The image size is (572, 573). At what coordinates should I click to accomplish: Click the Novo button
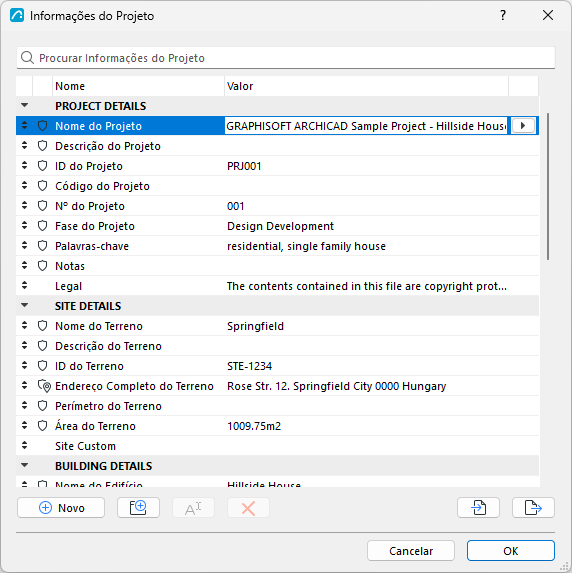coord(61,508)
